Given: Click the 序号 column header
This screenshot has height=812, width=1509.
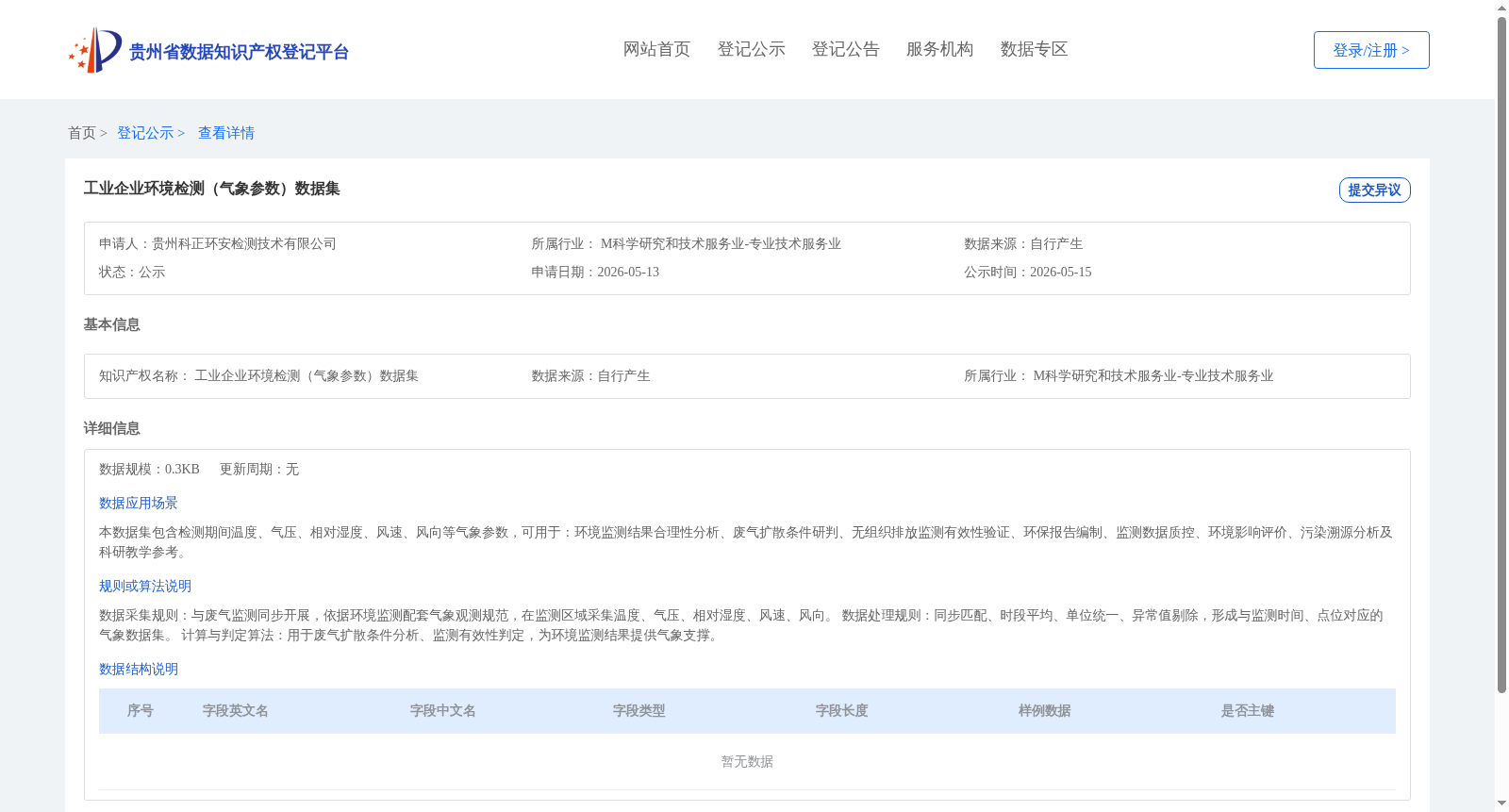Looking at the screenshot, I should [141, 711].
